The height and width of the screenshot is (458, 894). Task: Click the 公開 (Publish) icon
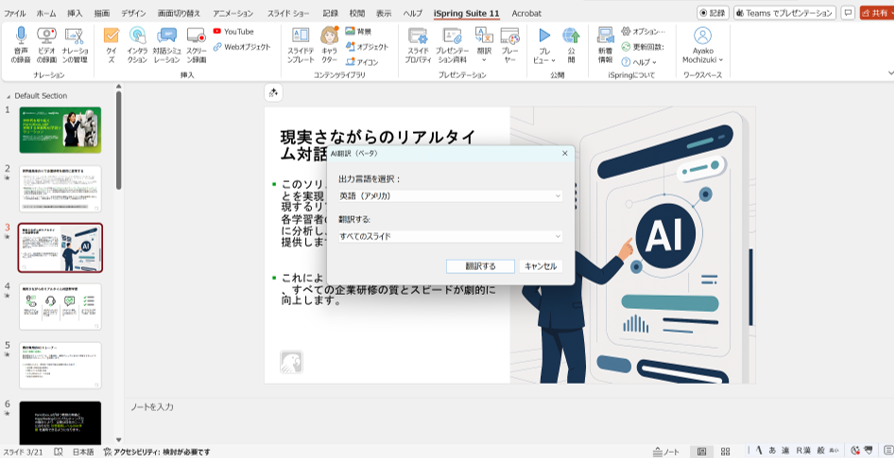(x=571, y=44)
